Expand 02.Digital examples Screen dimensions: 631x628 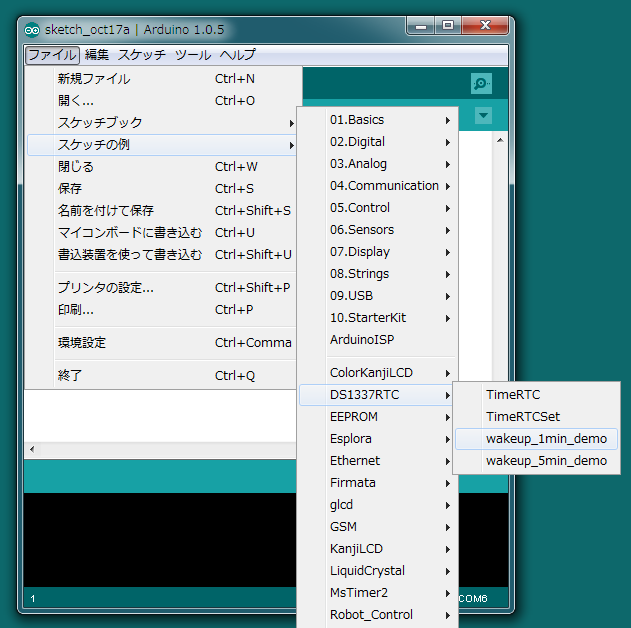378,142
